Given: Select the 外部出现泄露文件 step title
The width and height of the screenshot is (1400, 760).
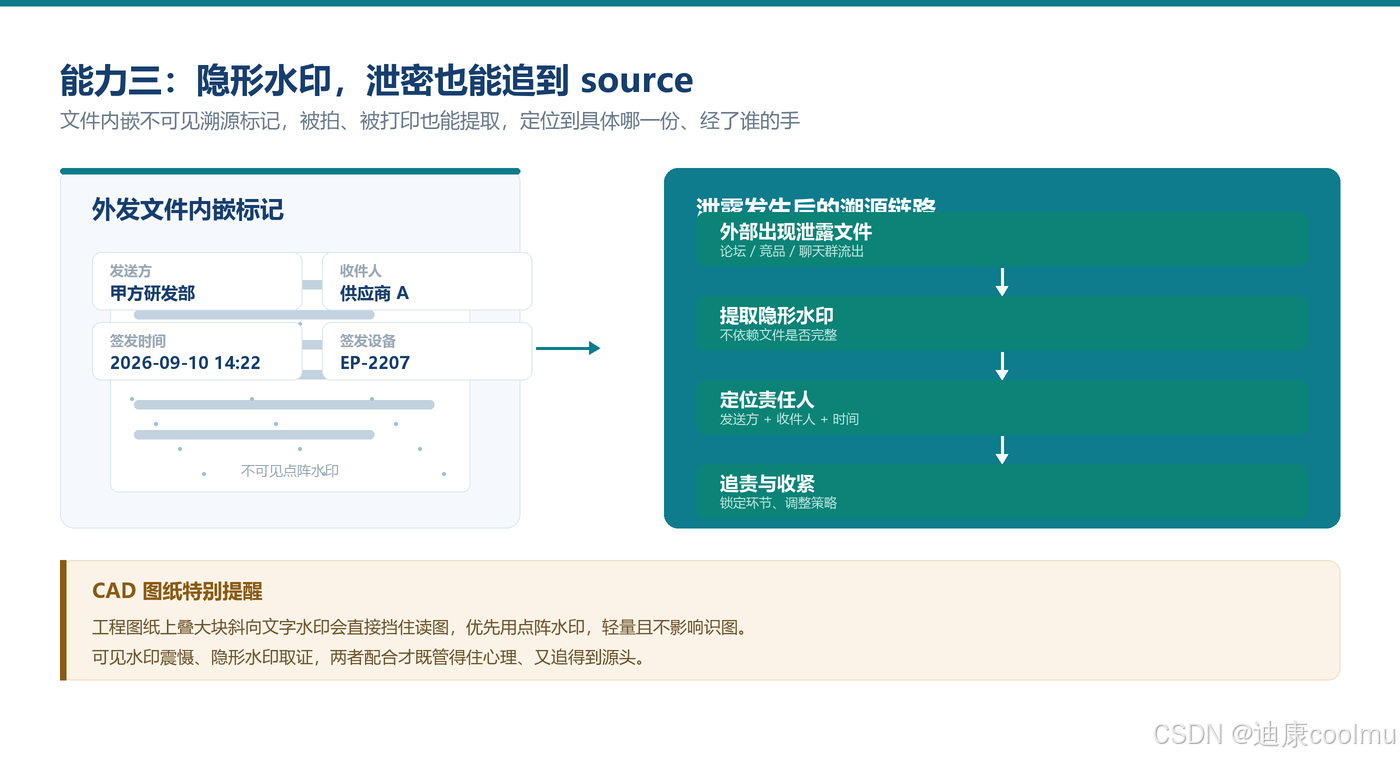Looking at the screenshot, I should (796, 232).
